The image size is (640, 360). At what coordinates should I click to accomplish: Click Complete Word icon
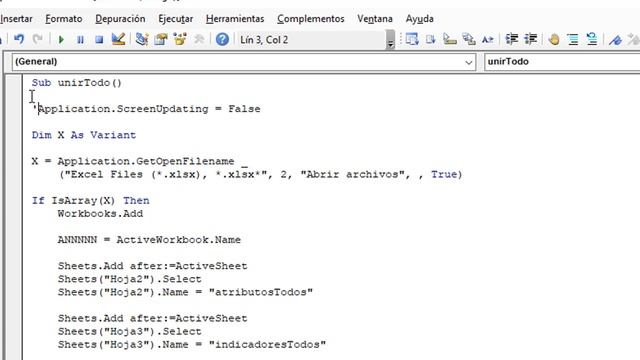click(487, 40)
